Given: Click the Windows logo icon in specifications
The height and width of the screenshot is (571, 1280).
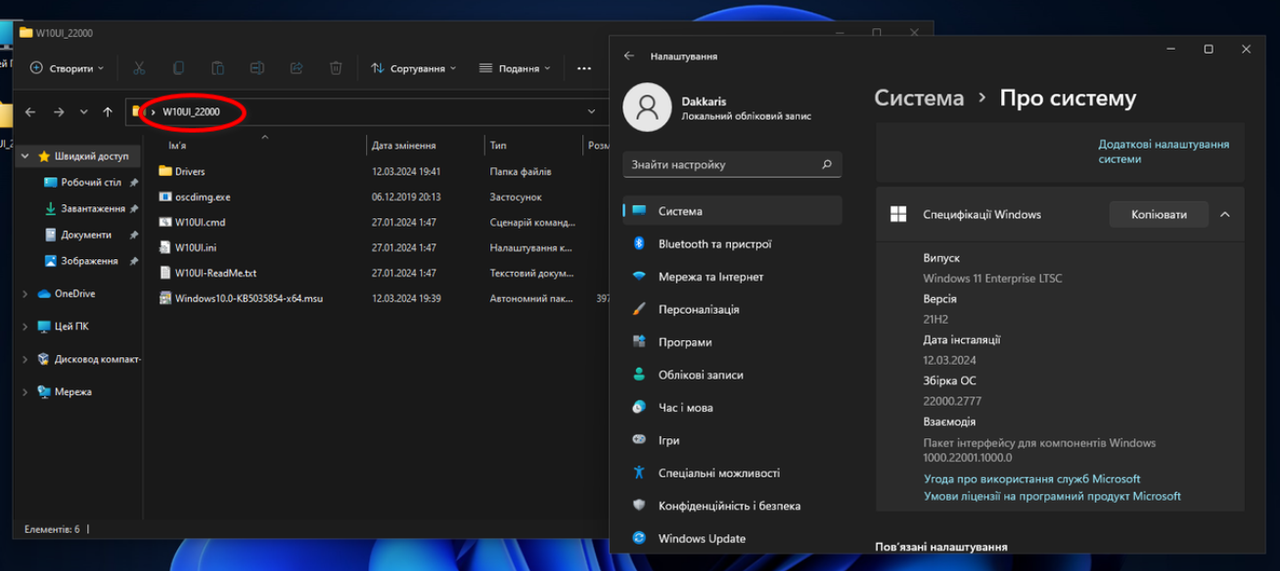Looking at the screenshot, I should pyautogui.click(x=898, y=214).
